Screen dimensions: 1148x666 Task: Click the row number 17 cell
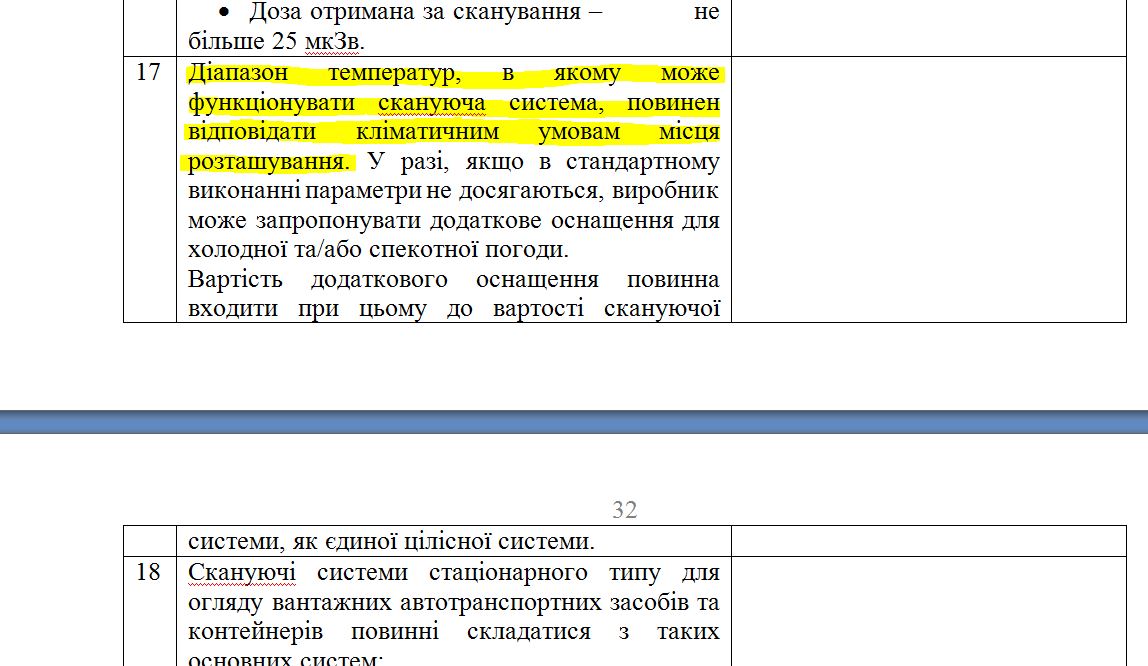[148, 73]
